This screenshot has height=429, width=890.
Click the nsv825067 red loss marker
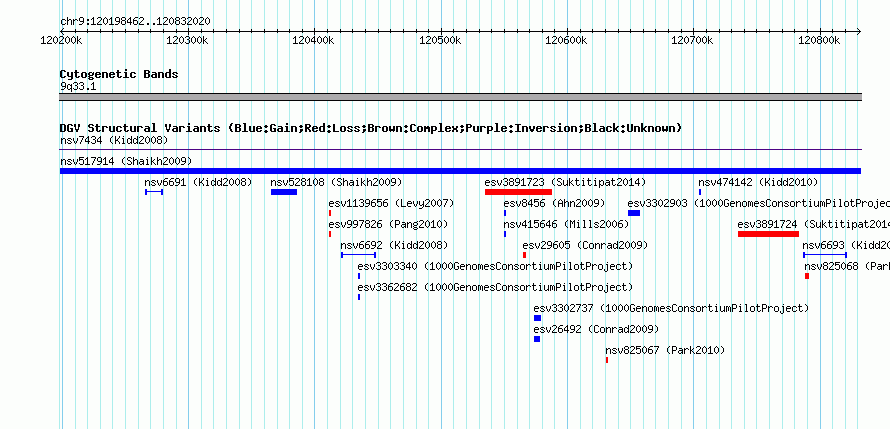point(607,360)
